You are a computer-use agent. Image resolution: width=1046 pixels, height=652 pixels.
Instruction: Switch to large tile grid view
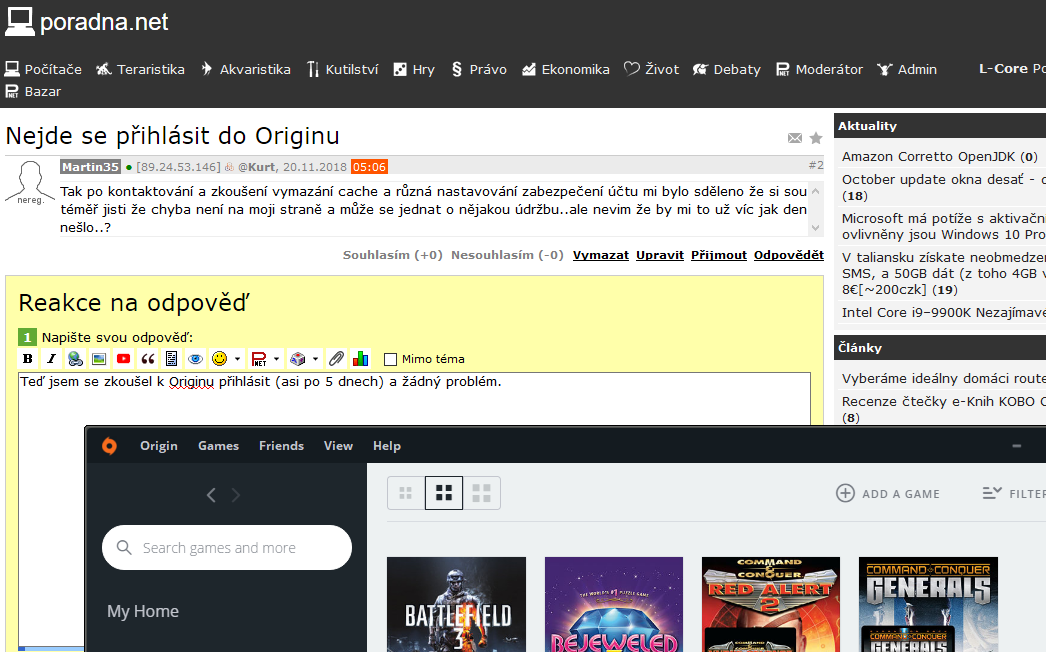point(482,493)
